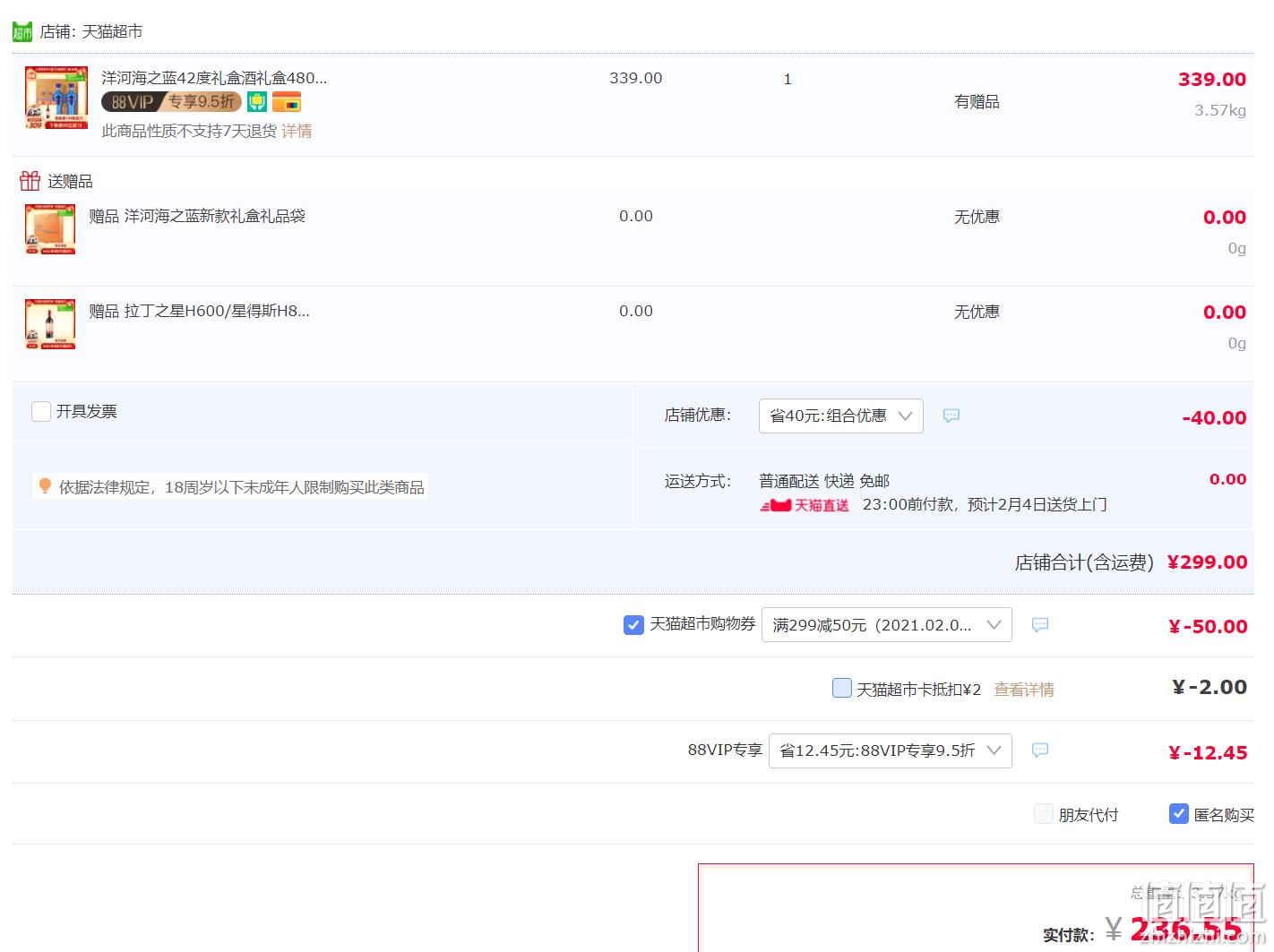1274x952 pixels.
Task: Click the 有赠品 label in the product row
Action: [x=977, y=102]
